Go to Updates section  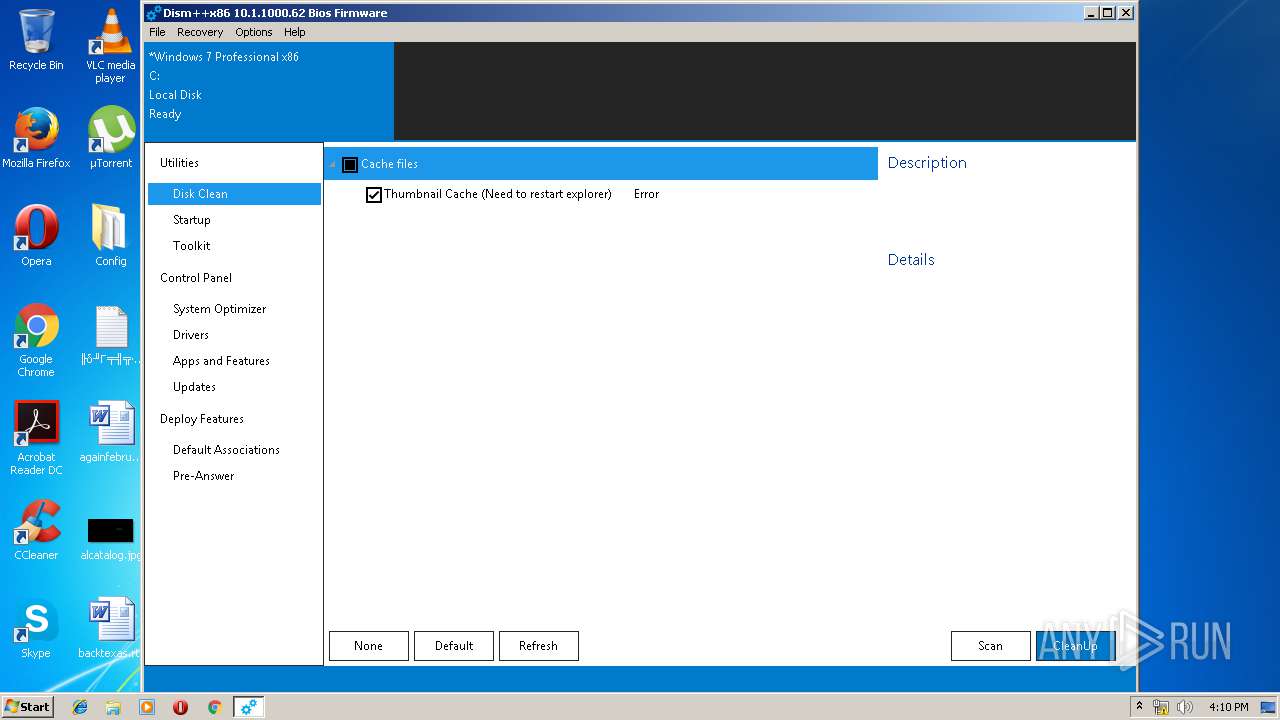(x=194, y=387)
